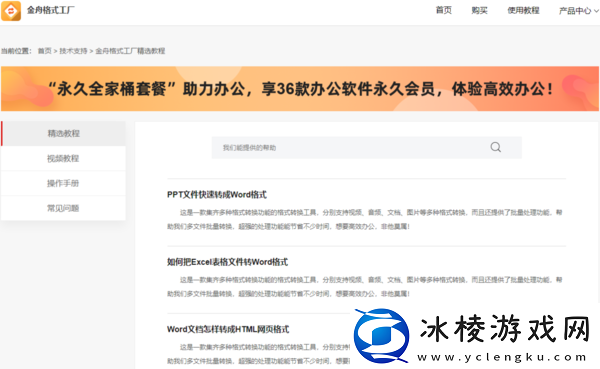Open the 永久全家桶套餐 promotional banner
Screen dimensions: 600x369
300,89
